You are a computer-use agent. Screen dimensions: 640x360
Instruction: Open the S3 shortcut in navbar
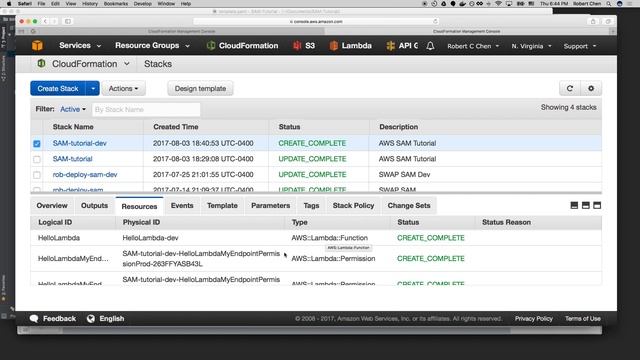pyautogui.click(x=304, y=46)
